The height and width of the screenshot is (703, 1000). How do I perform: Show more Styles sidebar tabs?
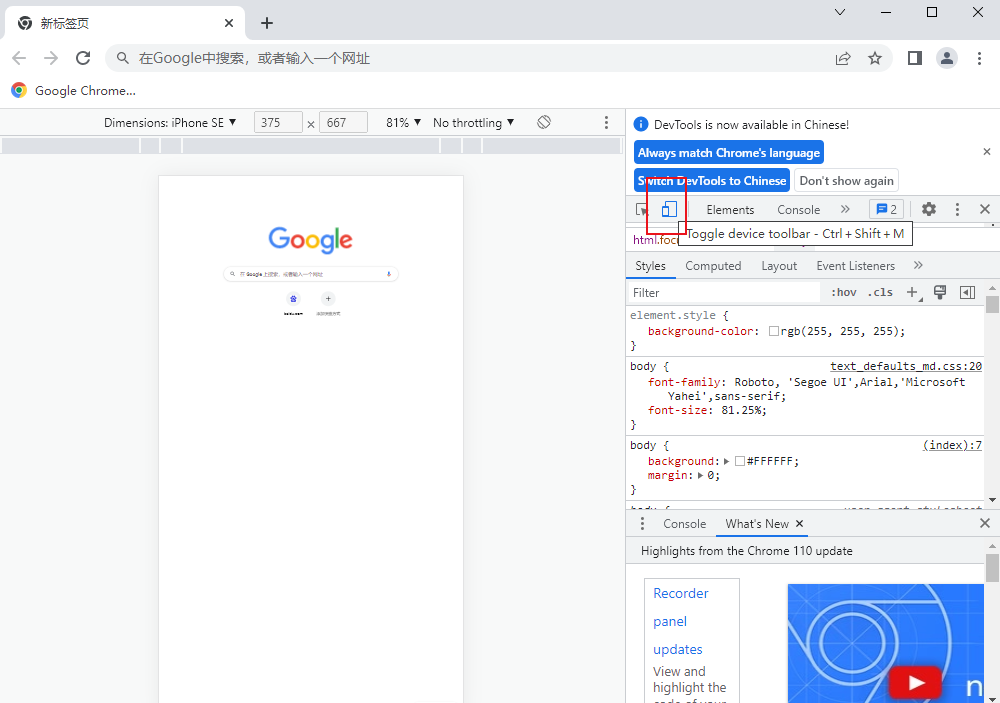point(918,265)
